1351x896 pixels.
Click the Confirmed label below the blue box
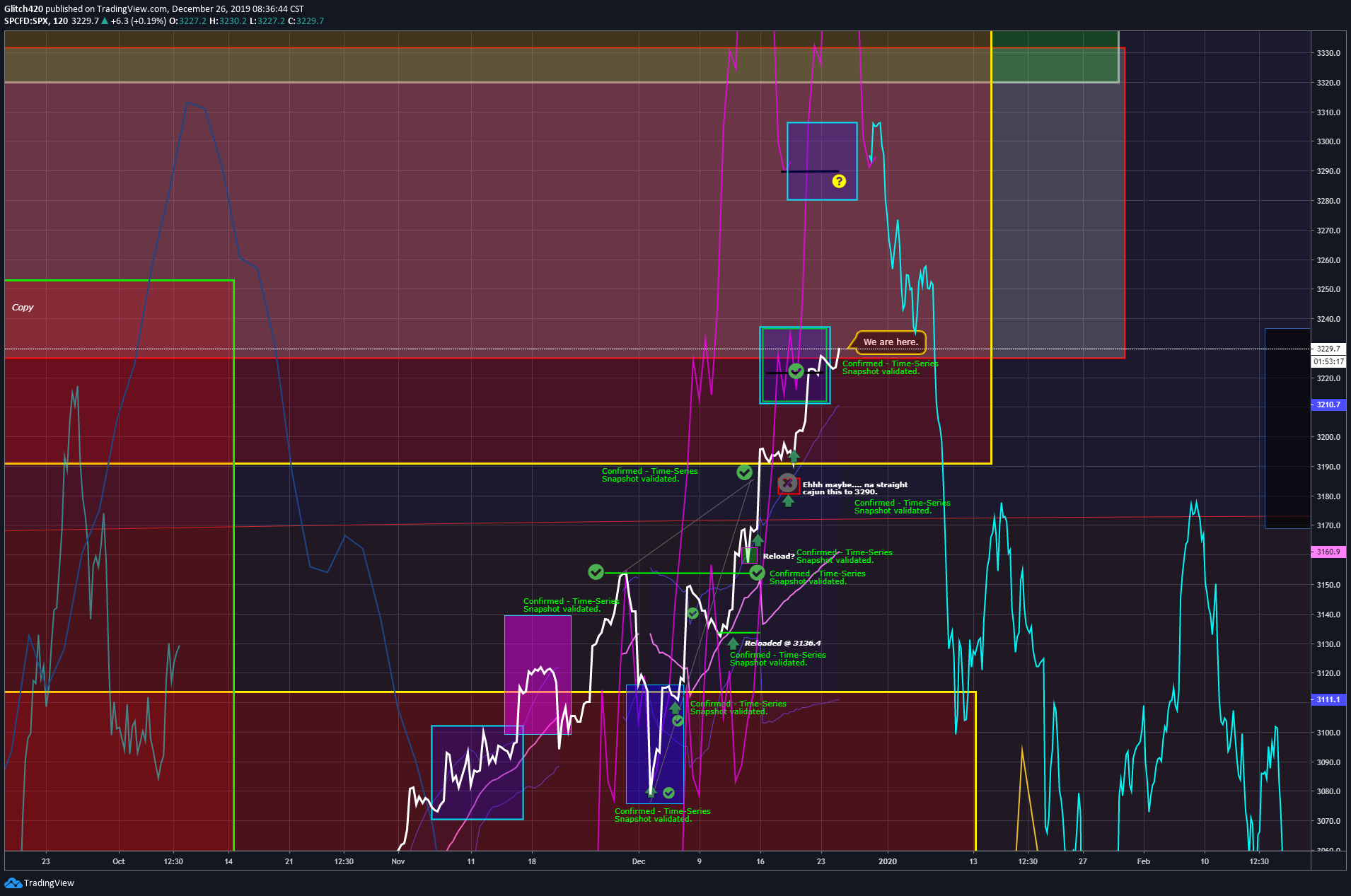(662, 815)
